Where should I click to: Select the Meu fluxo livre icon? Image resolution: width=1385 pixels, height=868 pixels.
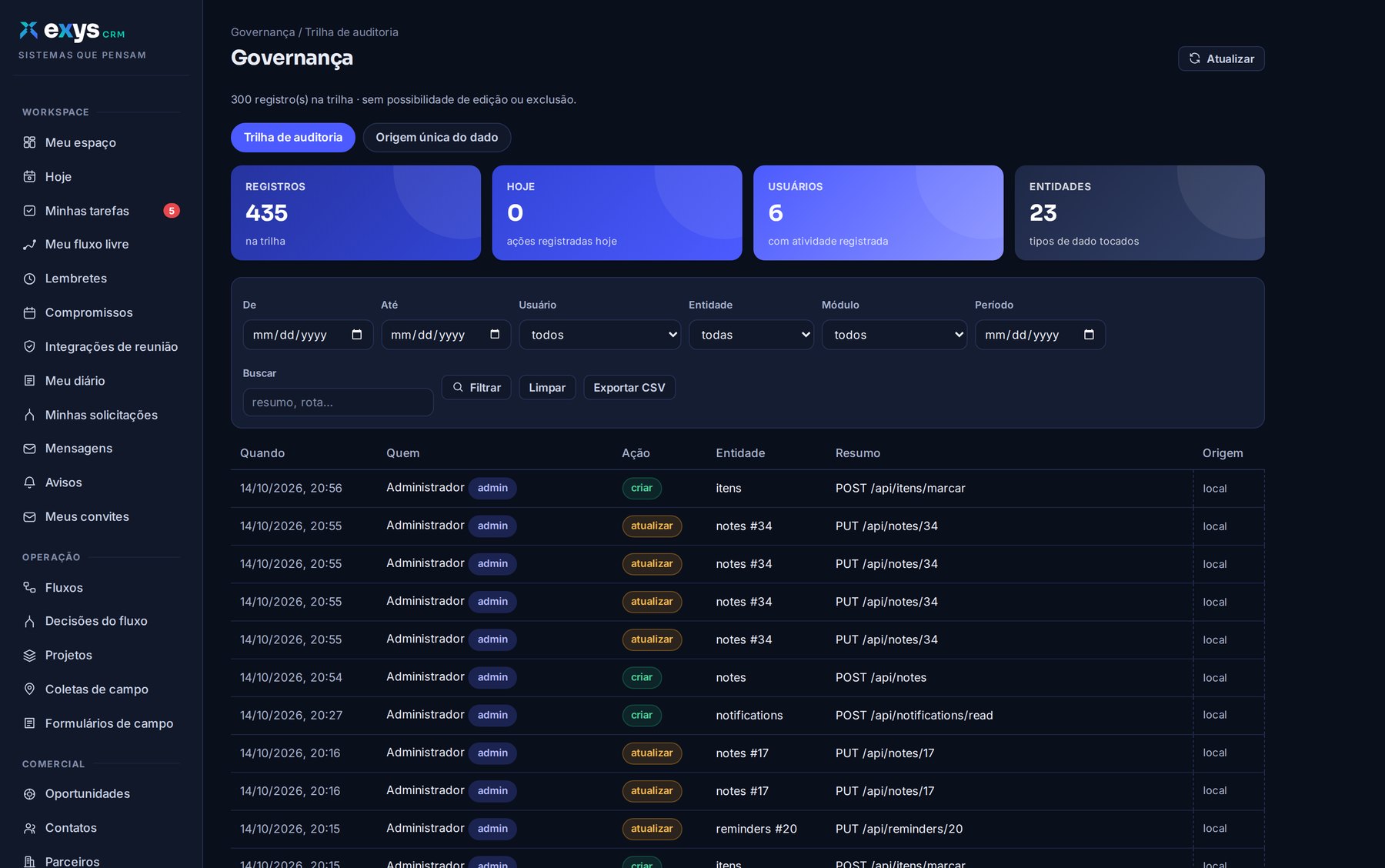pos(29,245)
